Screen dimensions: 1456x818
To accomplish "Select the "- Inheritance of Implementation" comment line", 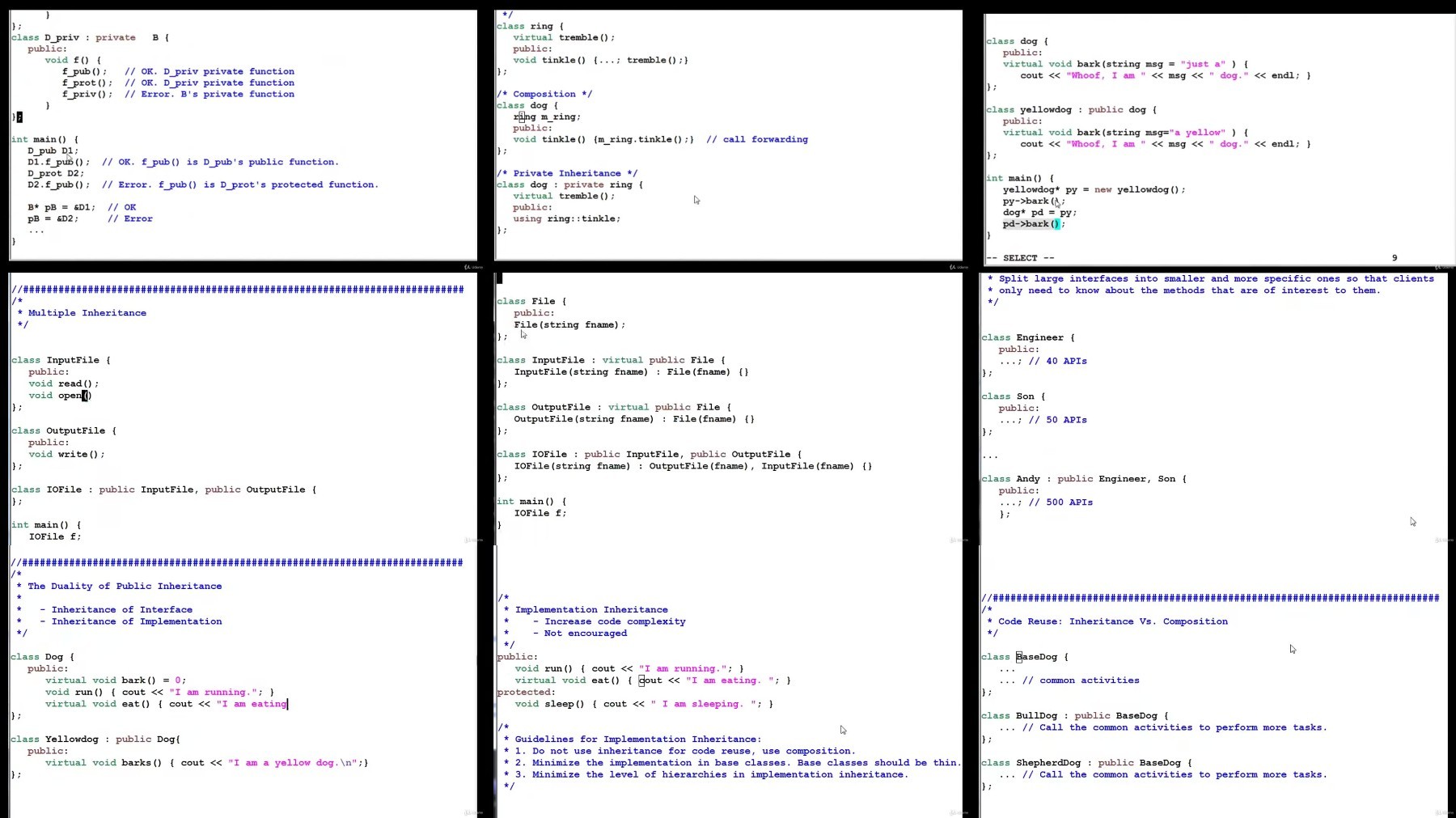I will tap(130, 621).
